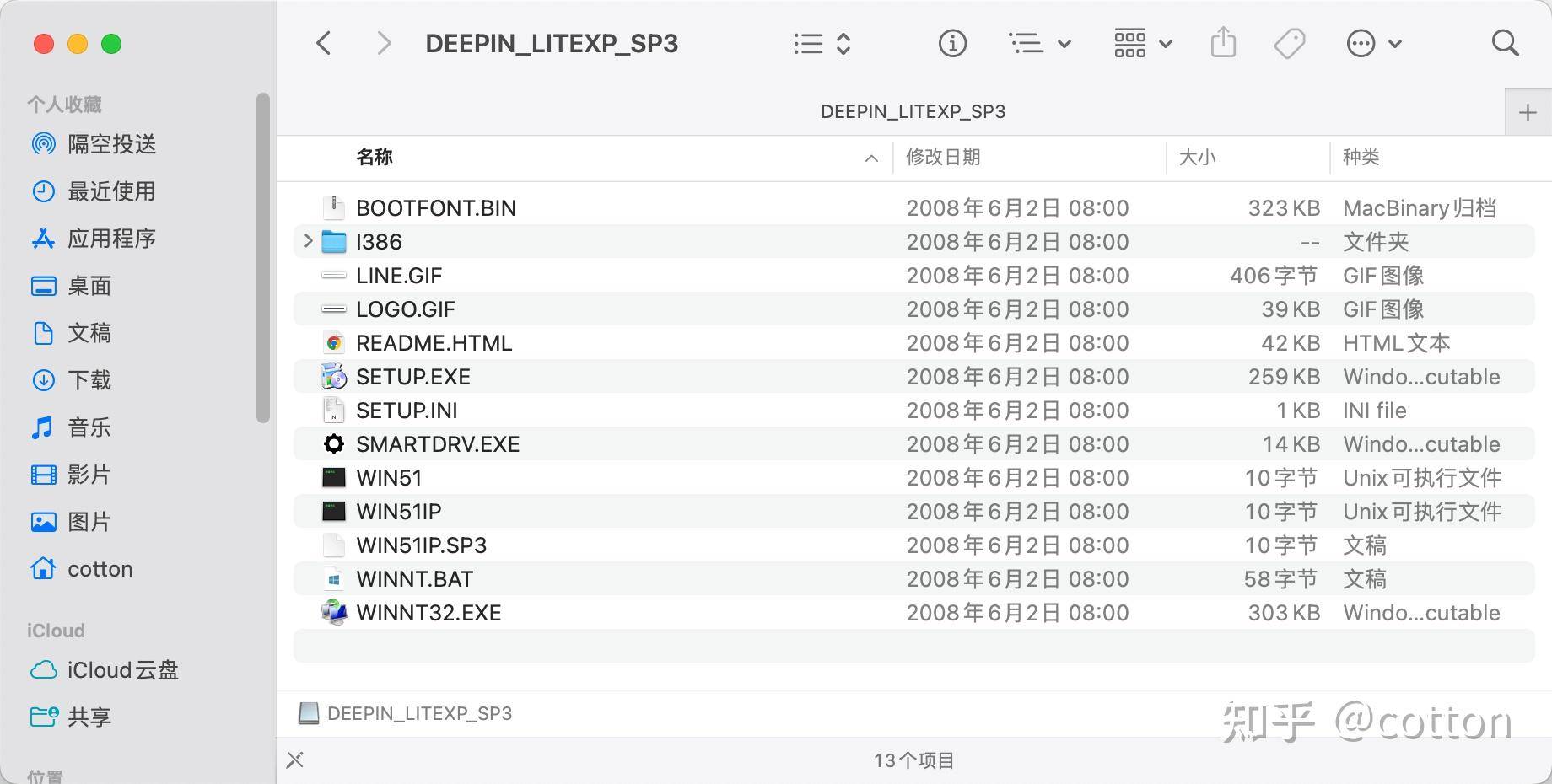The width and height of the screenshot is (1552, 784).
Task: Select the WIN51IP terminal icon
Action: [334, 512]
